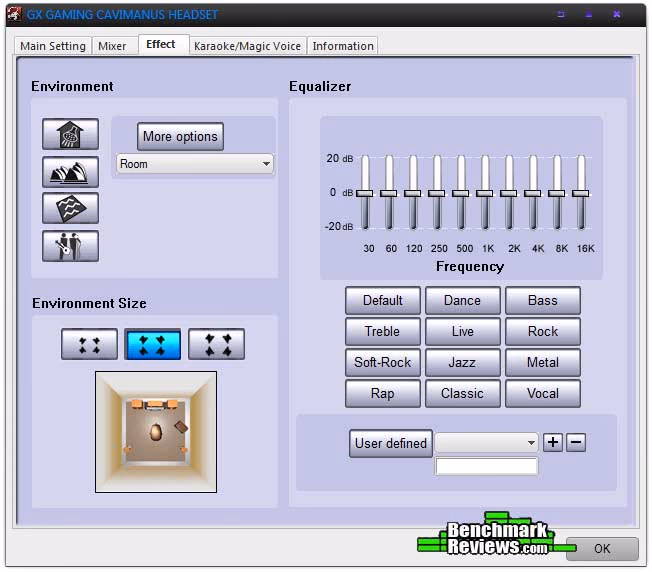652x572 pixels.
Task: Choose the medium environment size button
Action: (x=153, y=344)
